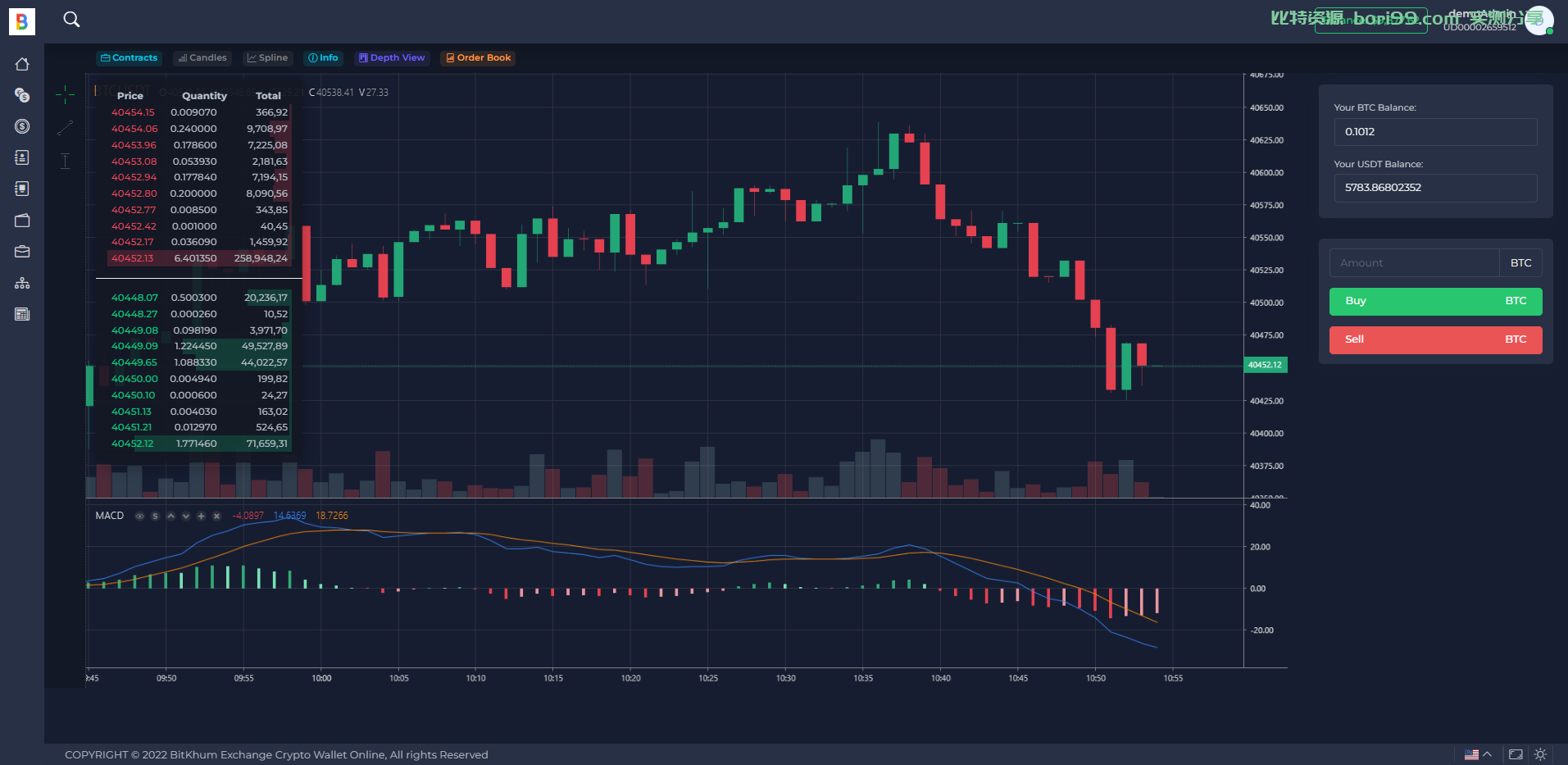Screen dimensions: 1568x765
Task: Open the Depth View tab
Action: [x=392, y=58]
